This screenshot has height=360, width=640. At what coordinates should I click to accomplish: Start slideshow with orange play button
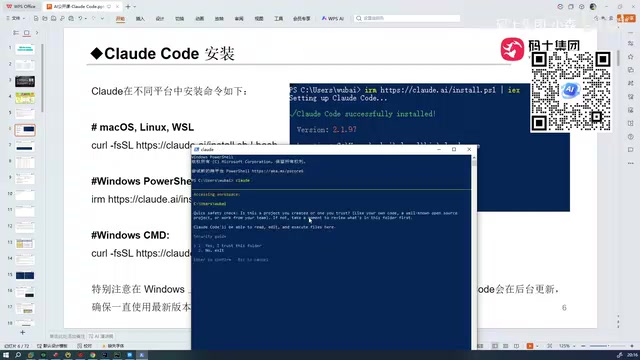(x=530, y=346)
